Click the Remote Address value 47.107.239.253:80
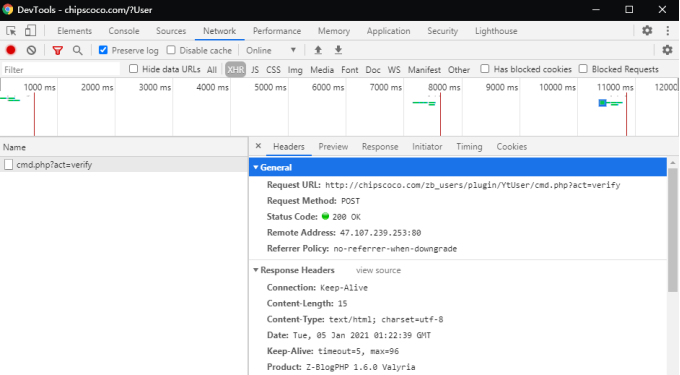This screenshot has height=375, width=680. click(380, 233)
